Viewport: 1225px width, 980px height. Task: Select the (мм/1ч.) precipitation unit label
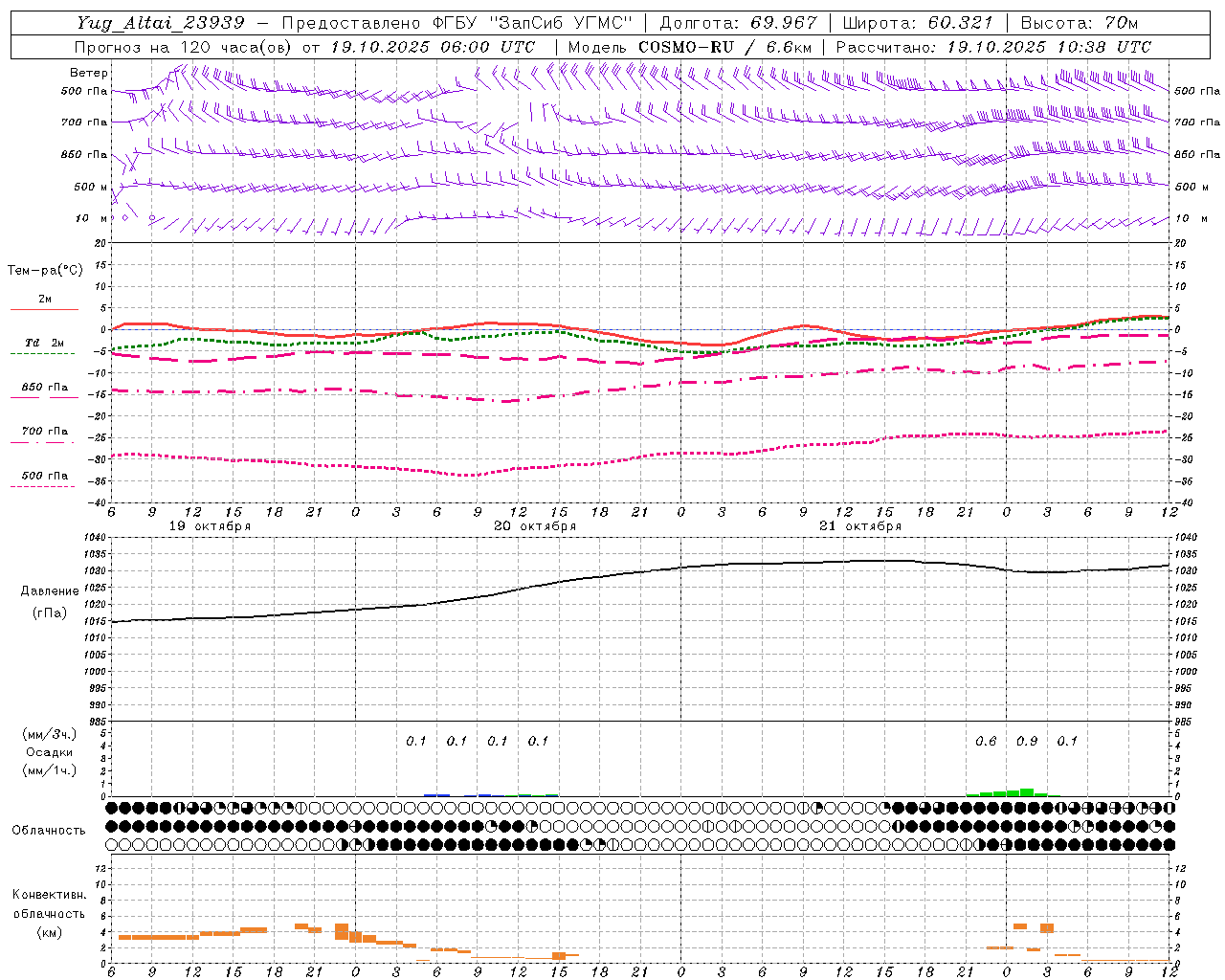[50, 770]
